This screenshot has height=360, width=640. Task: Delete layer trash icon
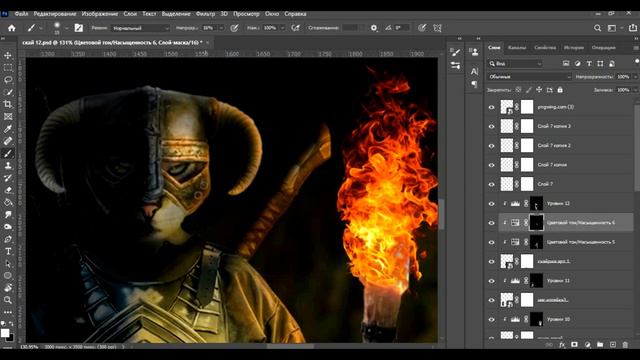coord(625,345)
